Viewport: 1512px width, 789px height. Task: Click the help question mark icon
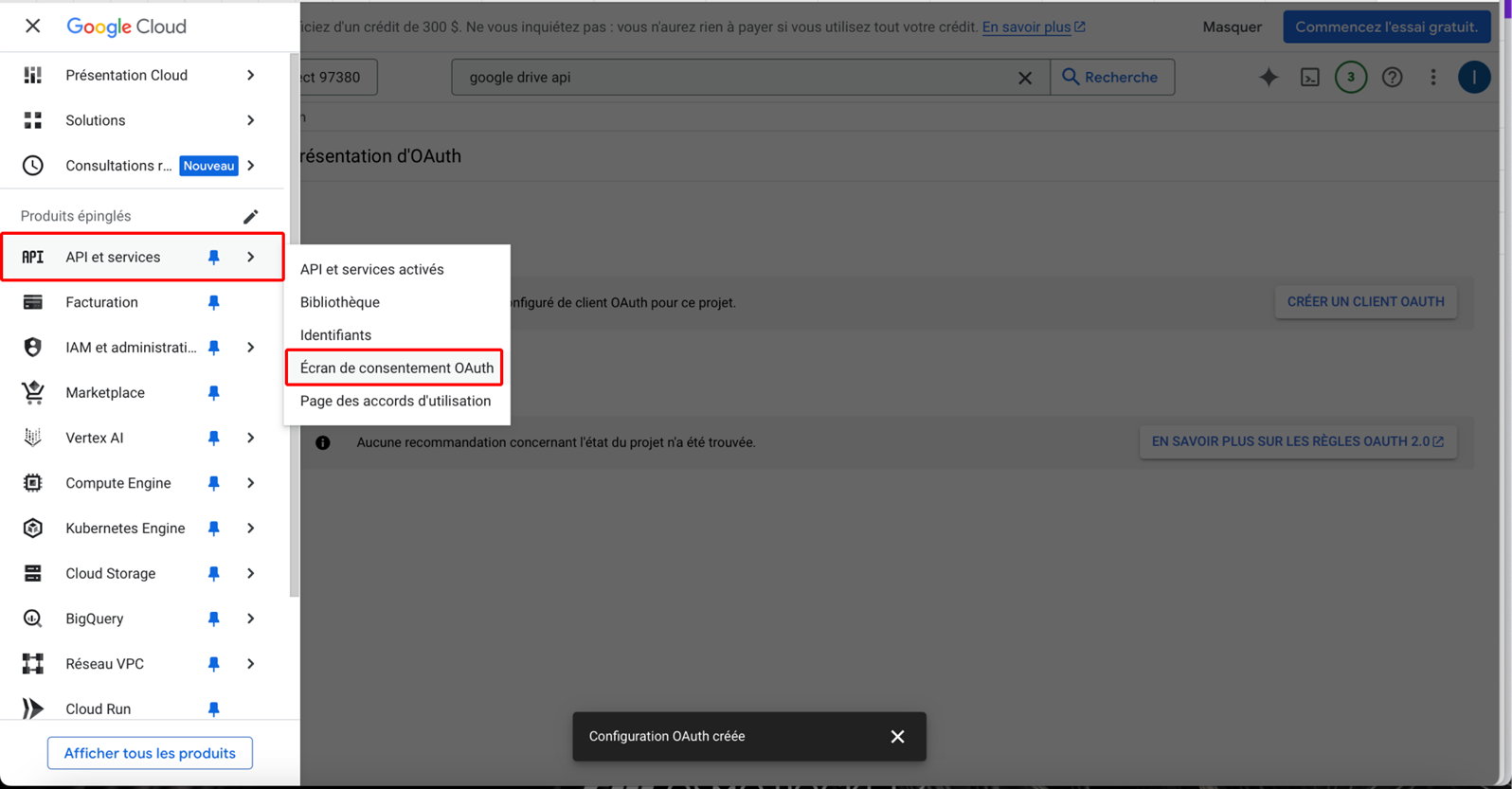pyautogui.click(x=1392, y=78)
